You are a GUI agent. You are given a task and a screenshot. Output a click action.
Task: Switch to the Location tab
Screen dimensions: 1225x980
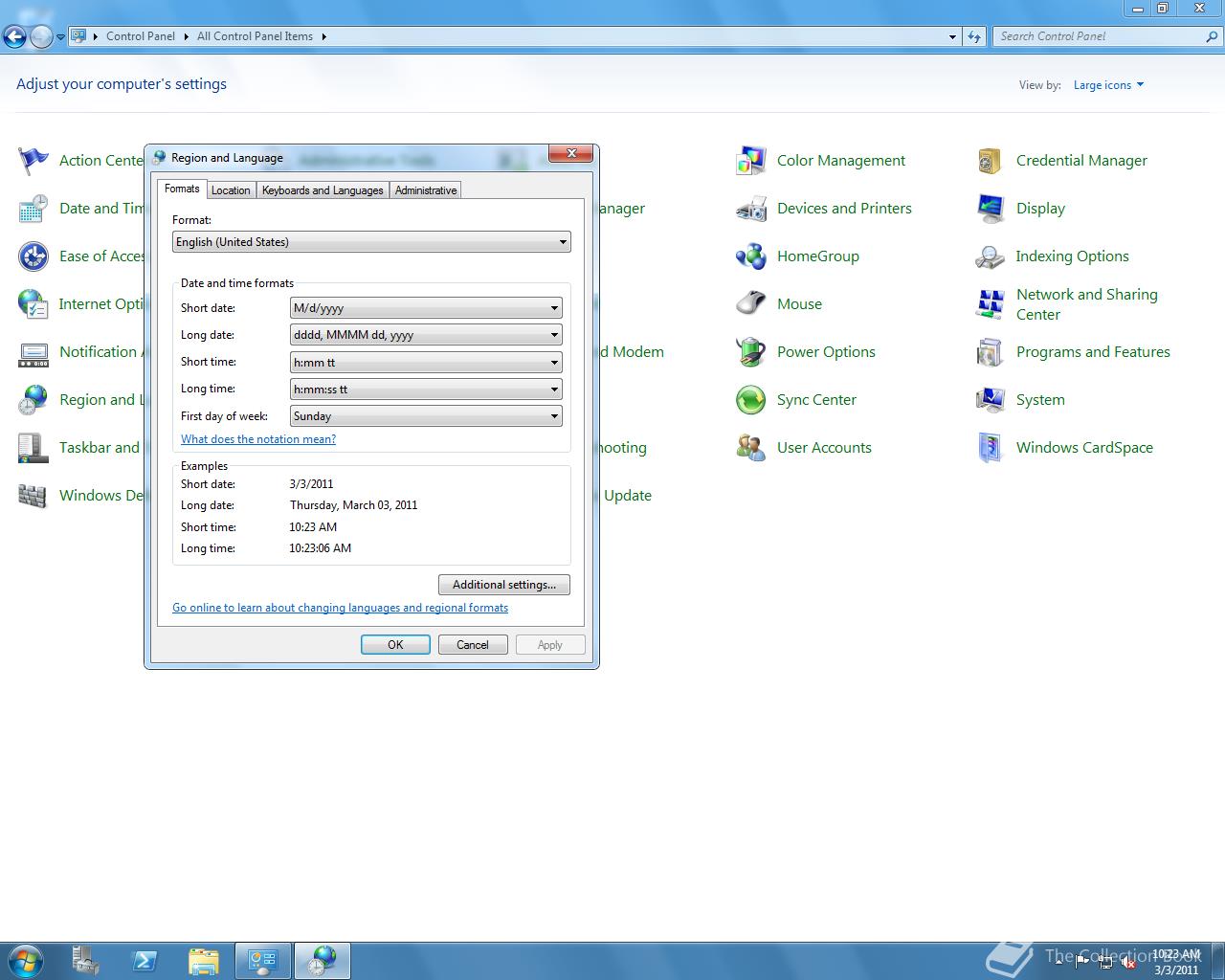coord(231,190)
